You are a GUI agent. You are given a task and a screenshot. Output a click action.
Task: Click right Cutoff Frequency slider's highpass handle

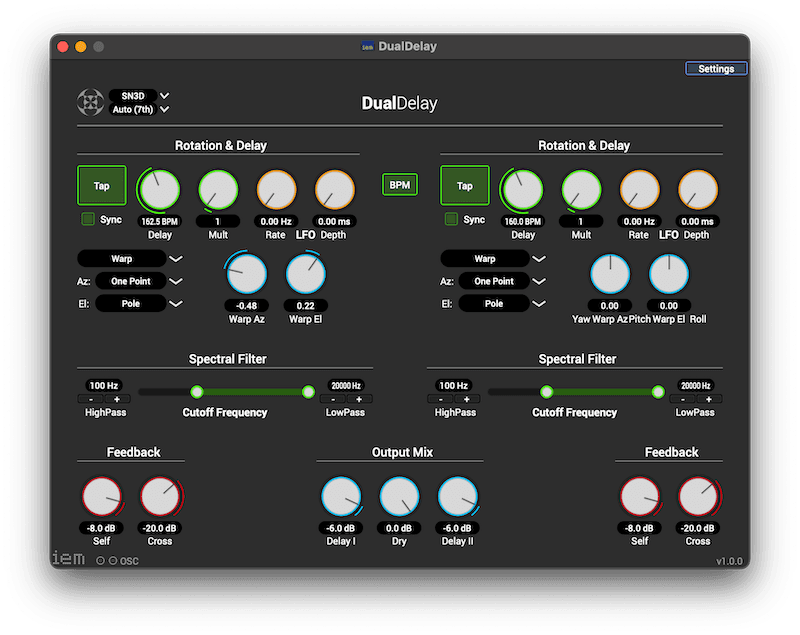pos(546,392)
